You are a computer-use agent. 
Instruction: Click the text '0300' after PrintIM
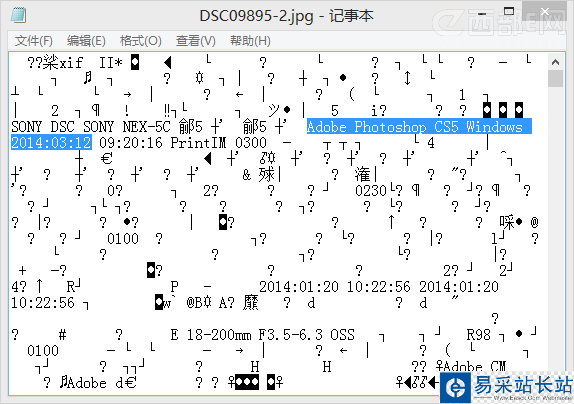(x=251, y=143)
